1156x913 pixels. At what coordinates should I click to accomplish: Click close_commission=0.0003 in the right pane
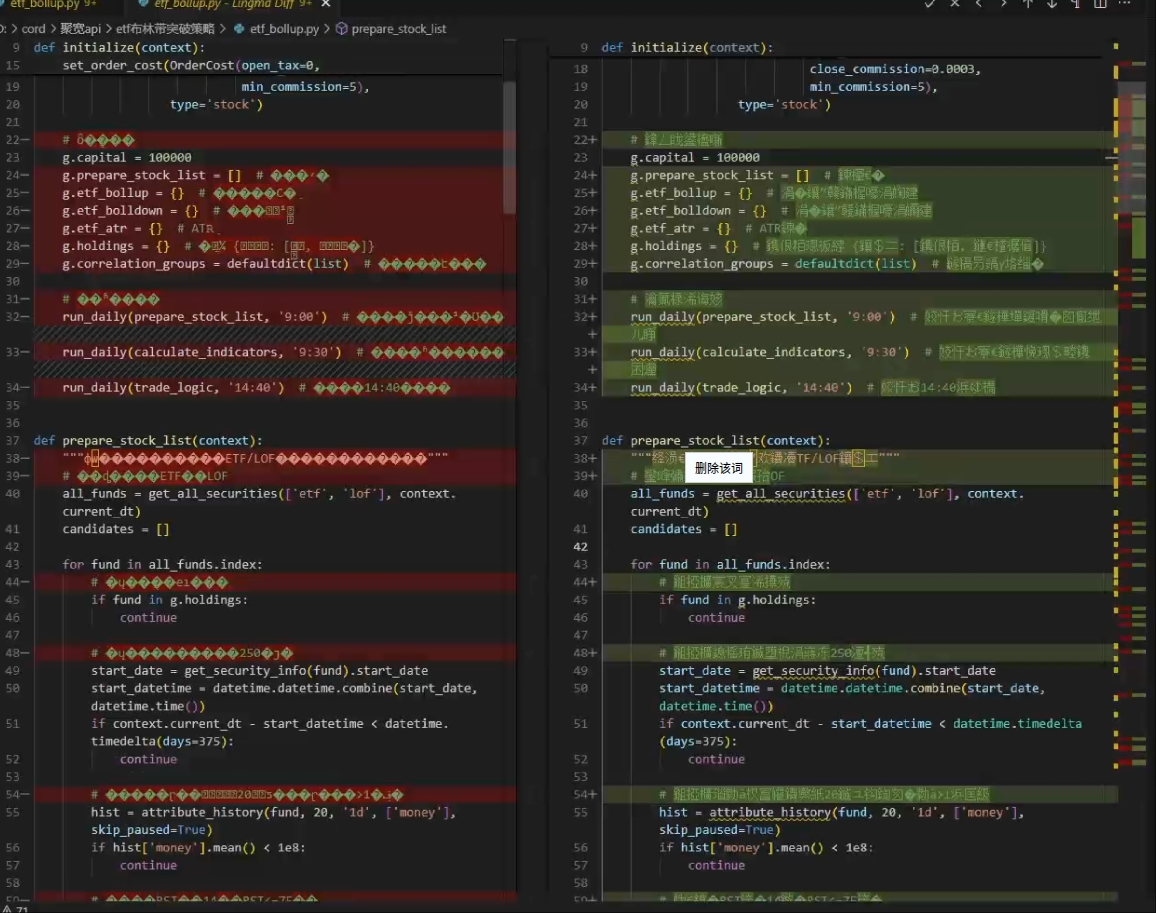point(896,69)
